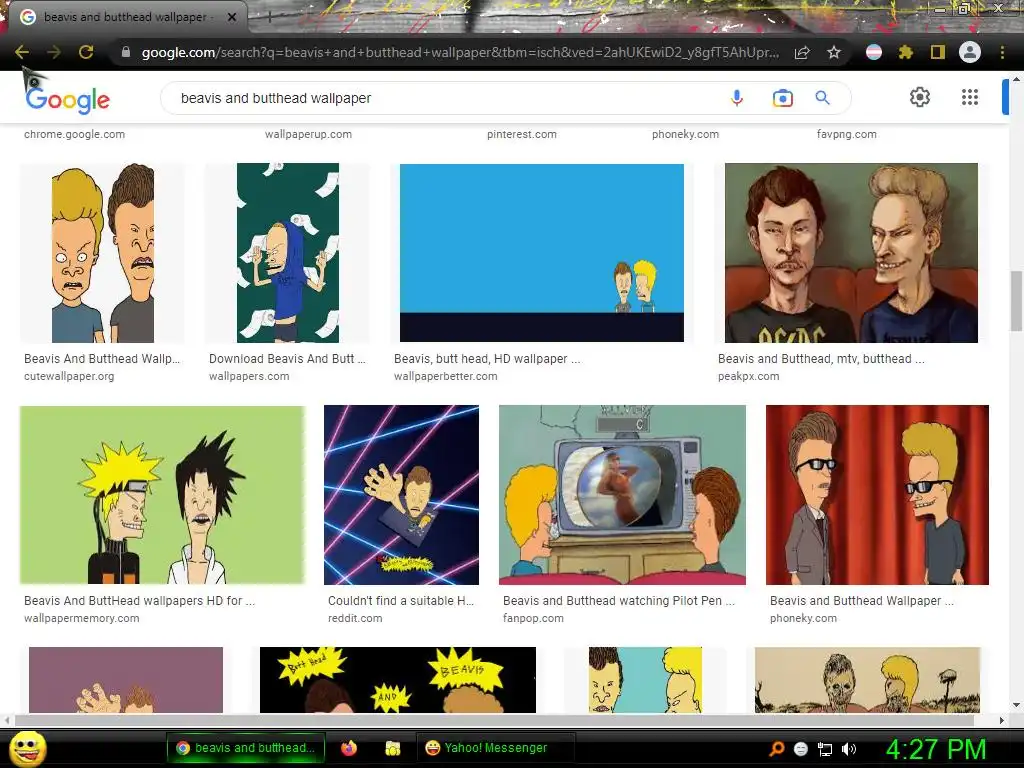Click the 'Download Beavis And Butt ...' link

tap(287, 359)
